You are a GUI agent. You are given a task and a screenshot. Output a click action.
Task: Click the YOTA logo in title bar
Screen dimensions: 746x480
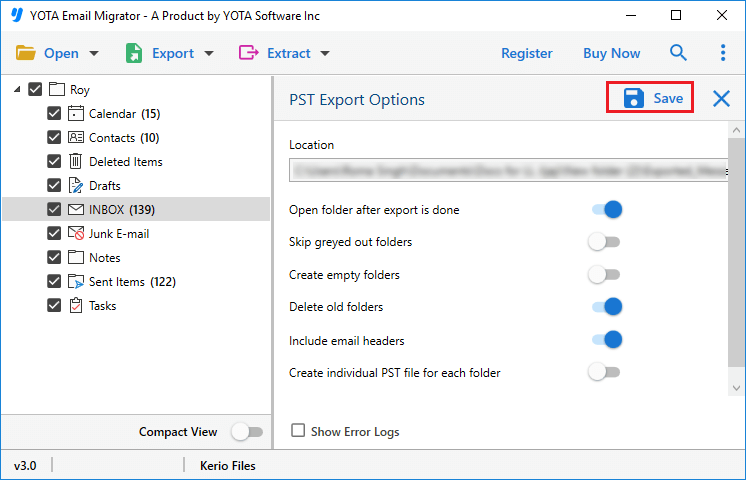[x=17, y=15]
